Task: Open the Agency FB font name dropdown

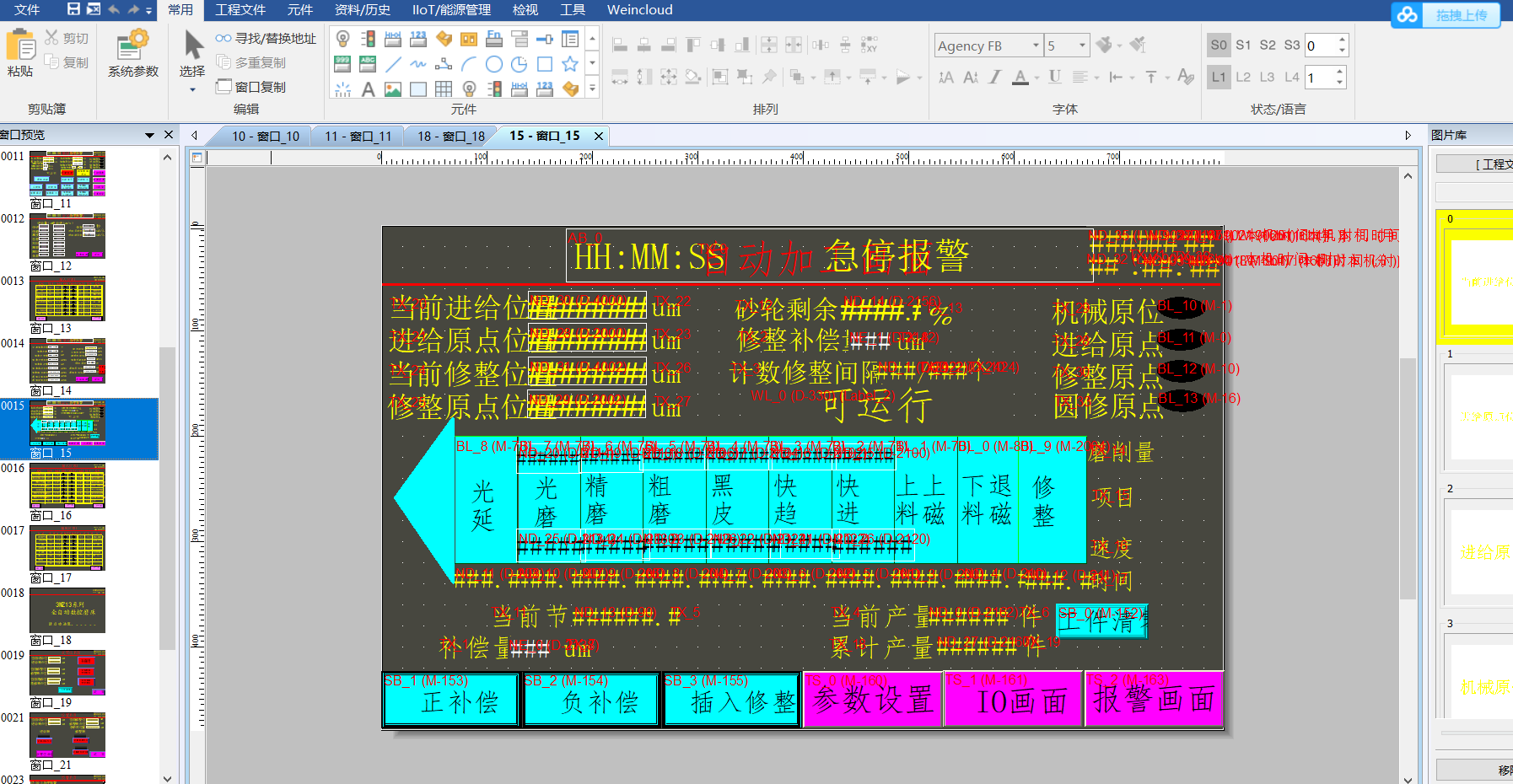Action: coord(1036,46)
